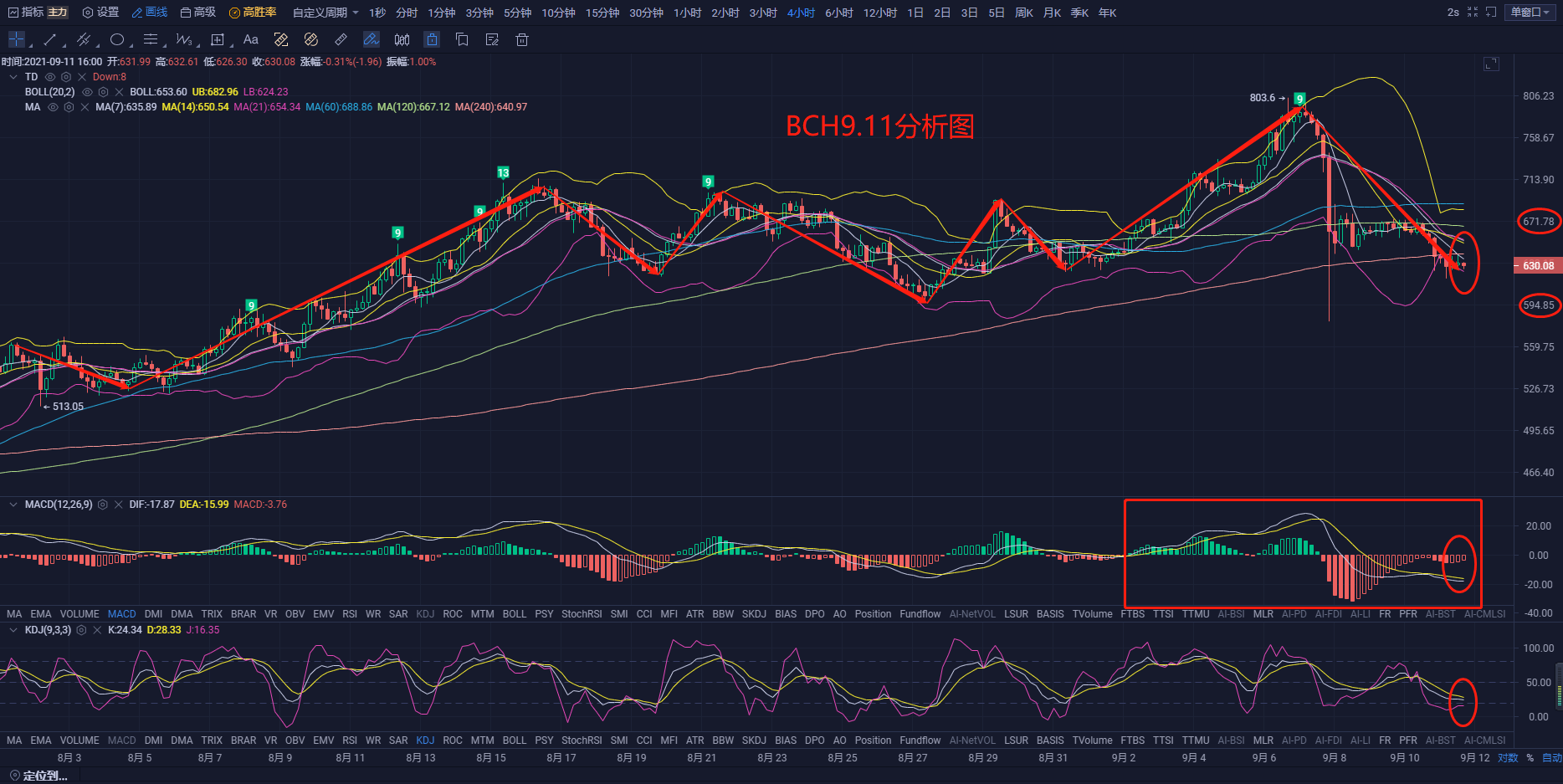Screen dimensions: 1563x784
Task: Click the edit drawings list icon
Action: (492, 39)
